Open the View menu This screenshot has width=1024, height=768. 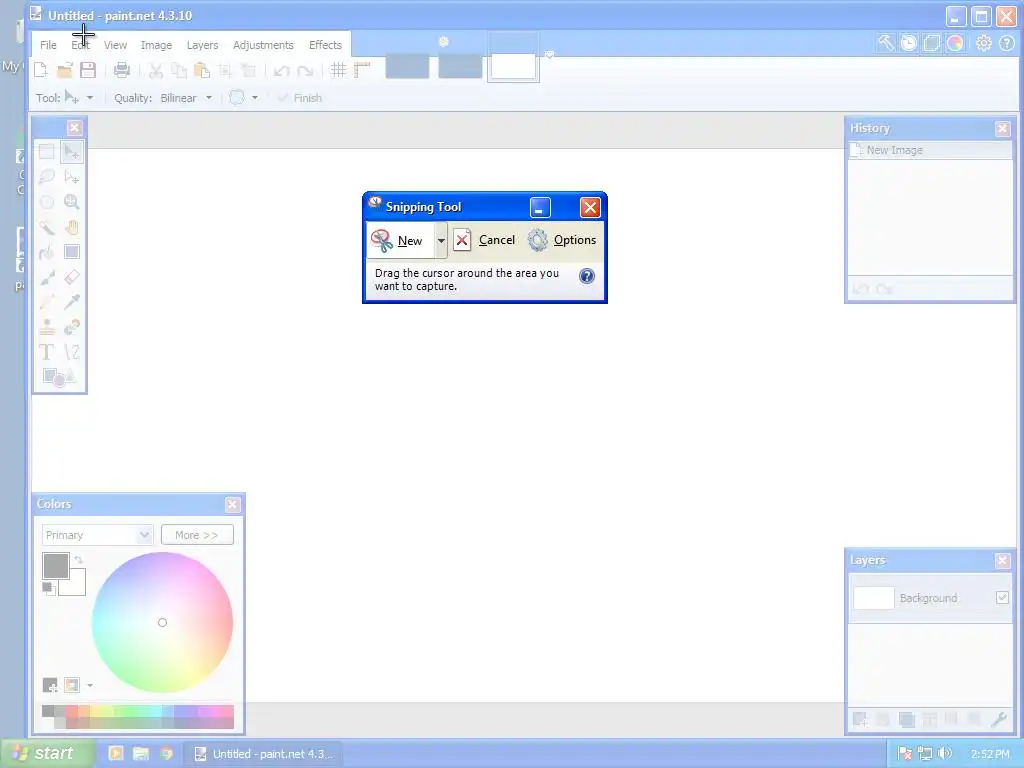pyautogui.click(x=115, y=45)
